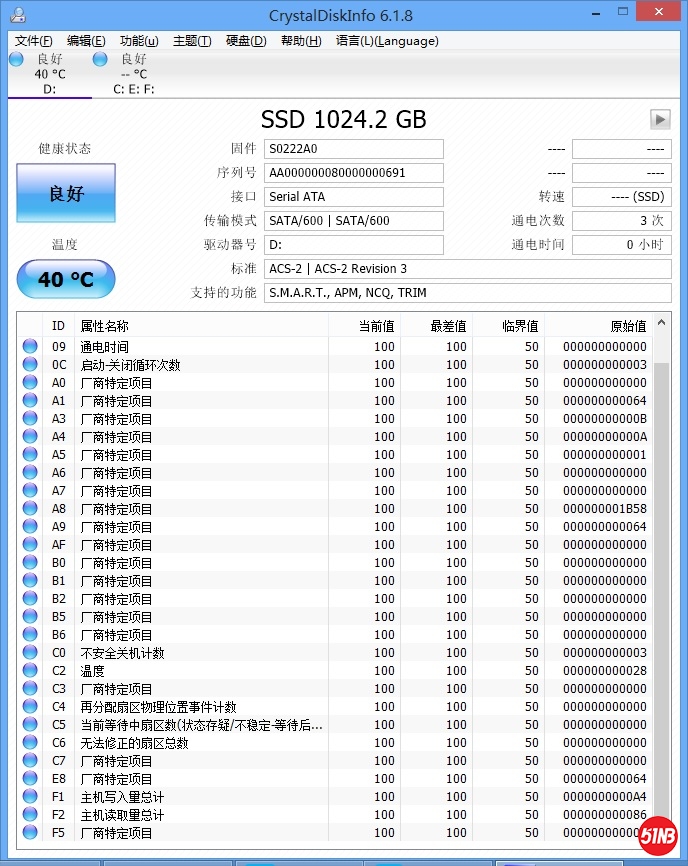Click the drive letter field D:

pyautogui.click(x=354, y=245)
